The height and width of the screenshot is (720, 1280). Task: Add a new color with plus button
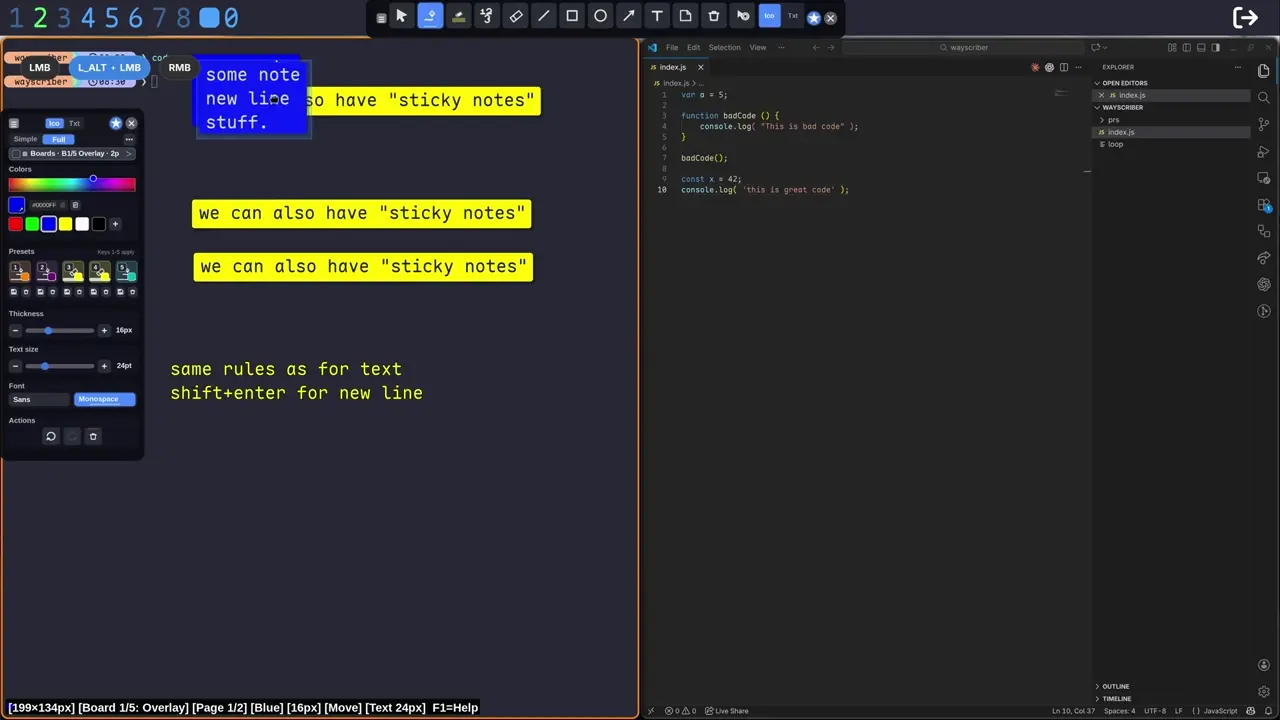115,224
